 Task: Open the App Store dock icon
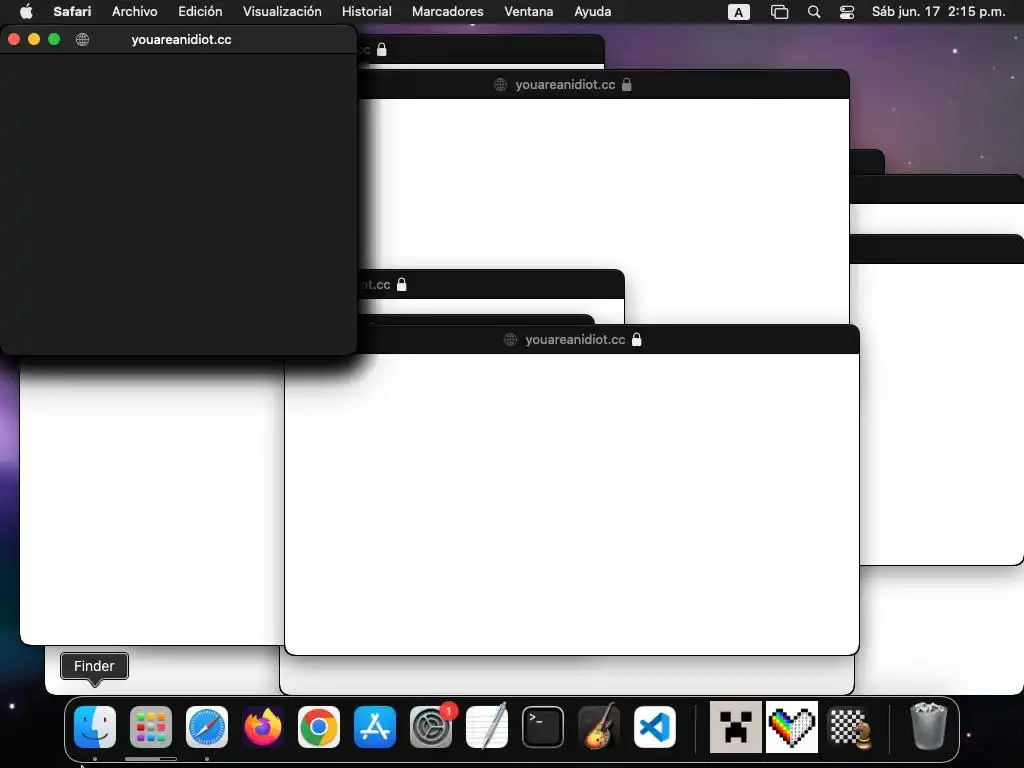coord(375,727)
